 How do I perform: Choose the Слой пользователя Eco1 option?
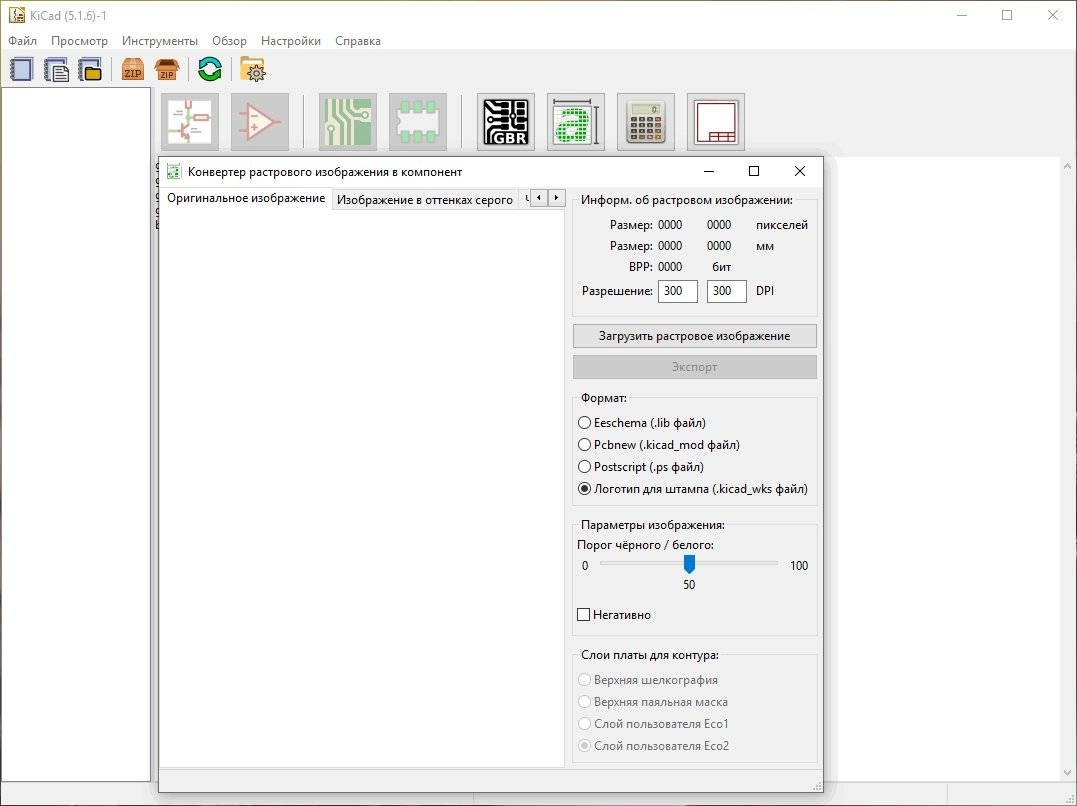pos(654,724)
